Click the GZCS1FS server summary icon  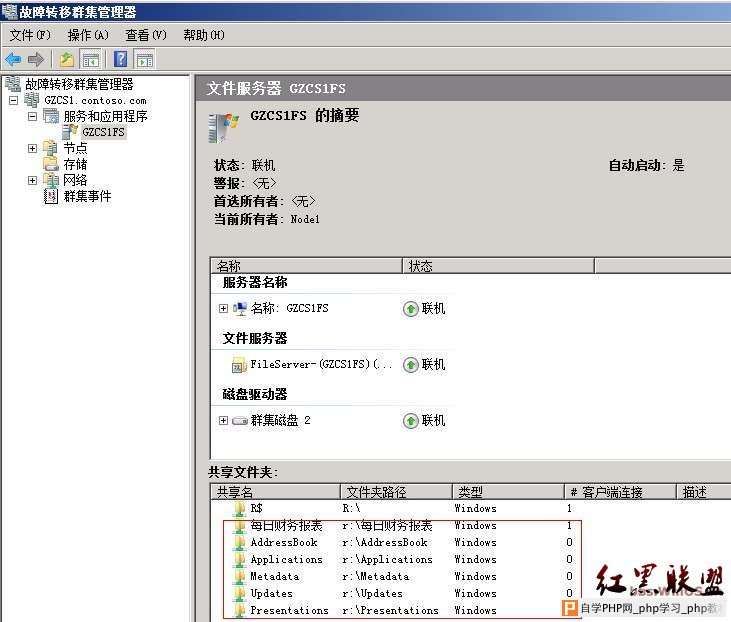click(x=223, y=127)
